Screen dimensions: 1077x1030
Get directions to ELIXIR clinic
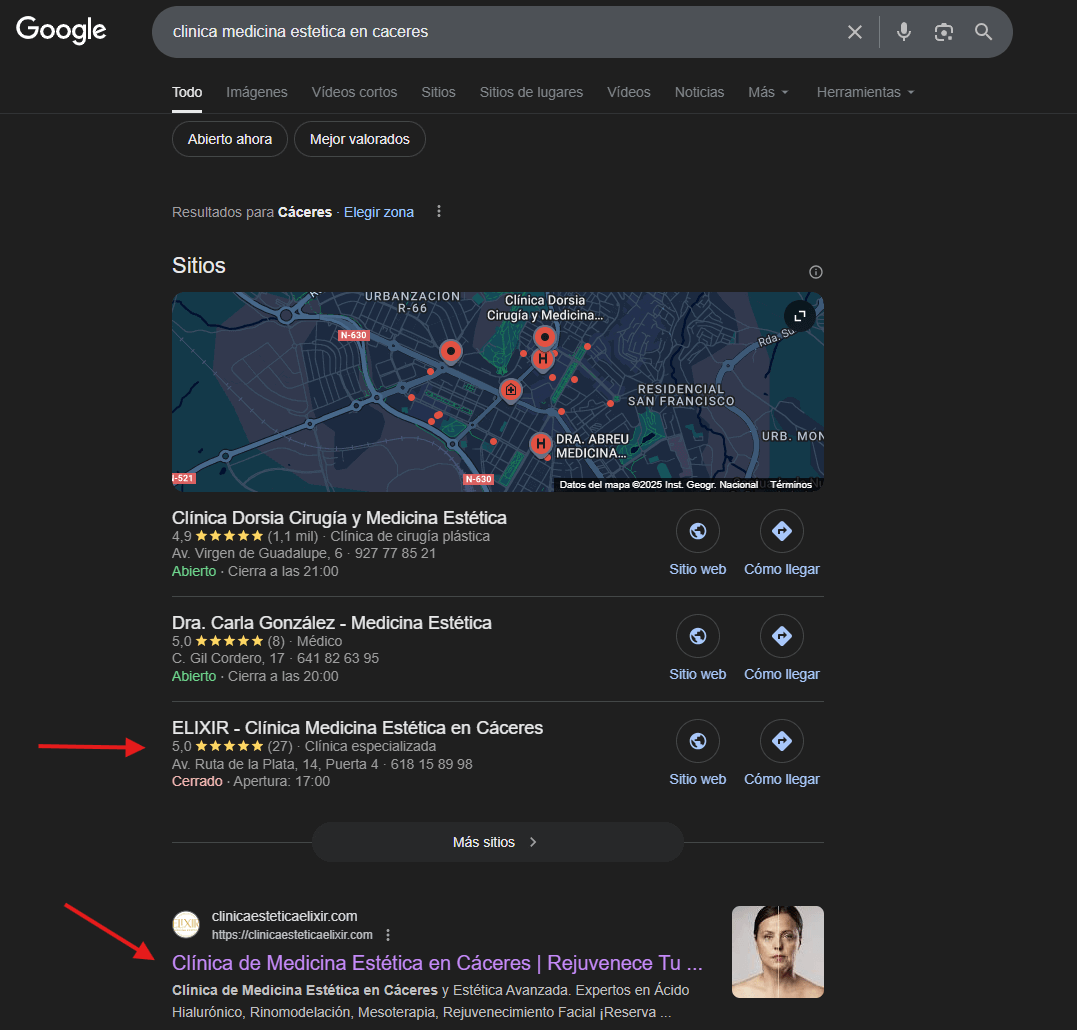coord(781,741)
